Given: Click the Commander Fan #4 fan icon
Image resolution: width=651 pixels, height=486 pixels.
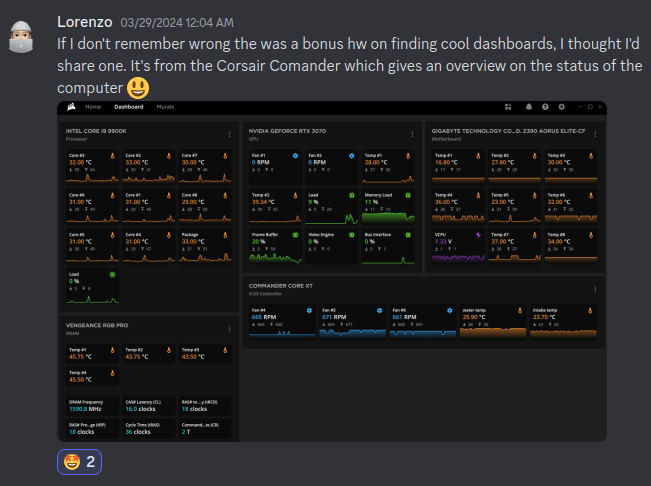Looking at the screenshot, I should click(309, 311).
